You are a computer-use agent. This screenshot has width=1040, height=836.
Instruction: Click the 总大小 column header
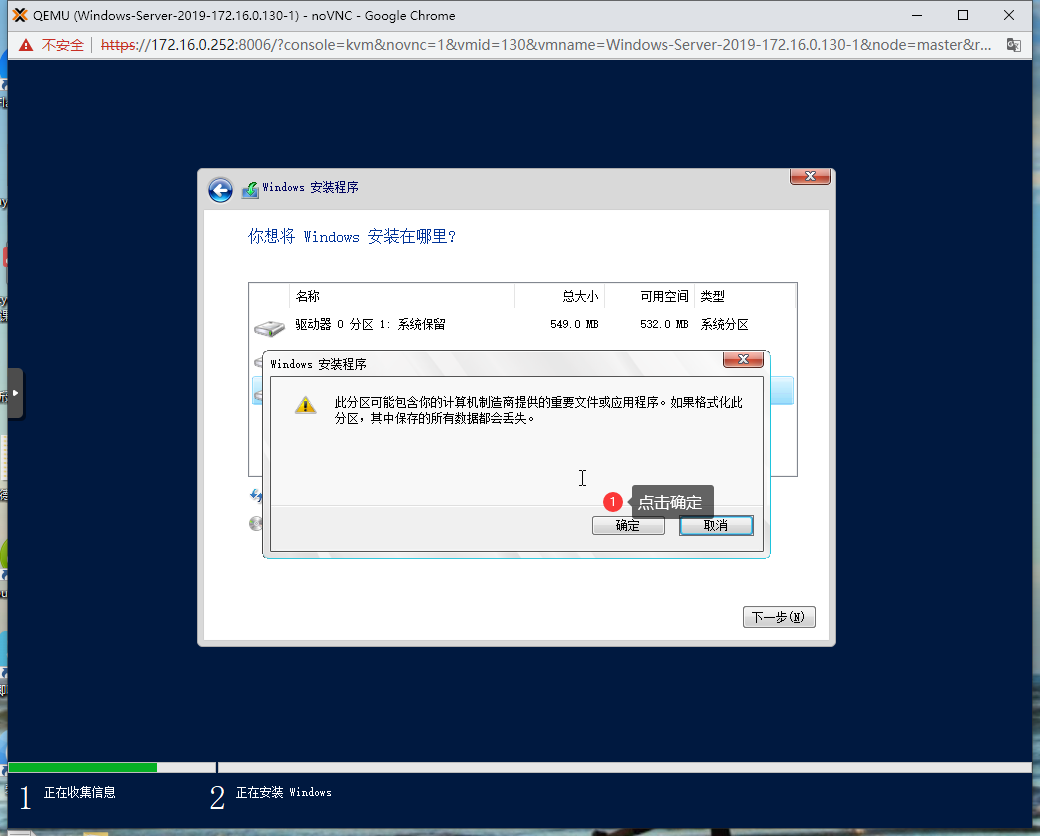(x=559, y=296)
